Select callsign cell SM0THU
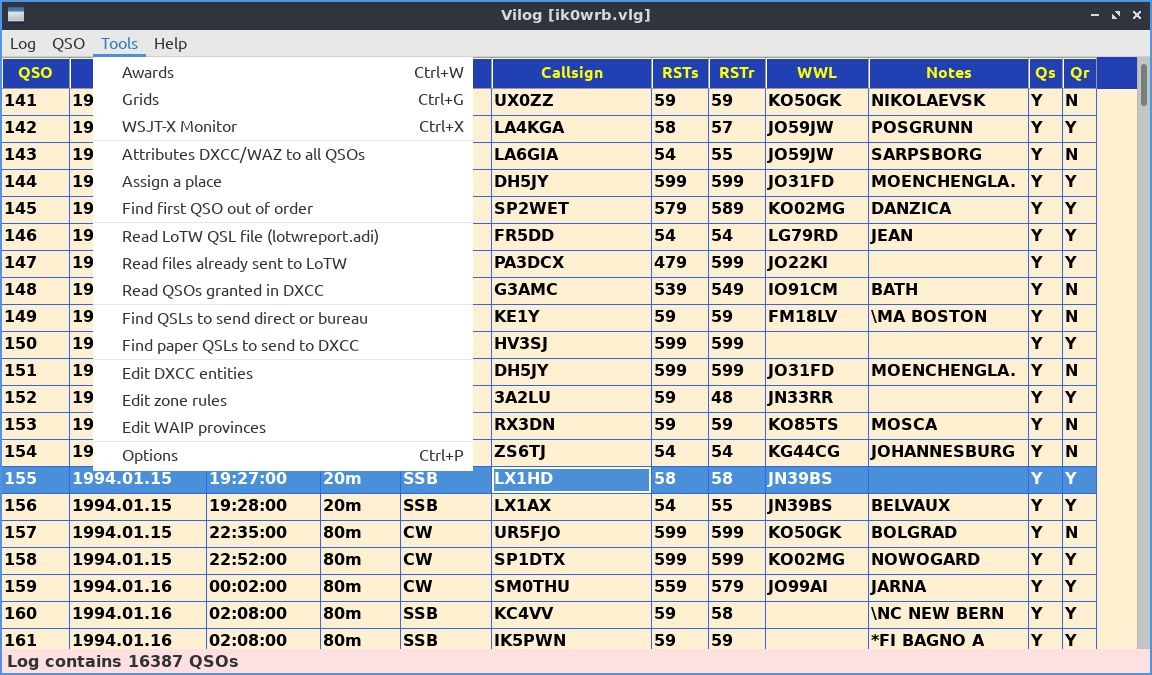 tap(572, 587)
